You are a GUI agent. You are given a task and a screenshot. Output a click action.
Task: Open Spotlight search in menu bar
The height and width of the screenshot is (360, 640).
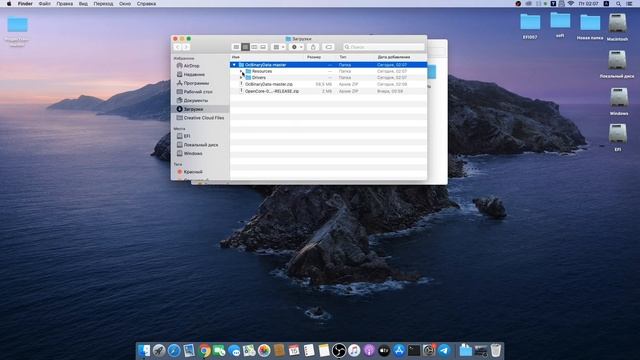[619, 4]
